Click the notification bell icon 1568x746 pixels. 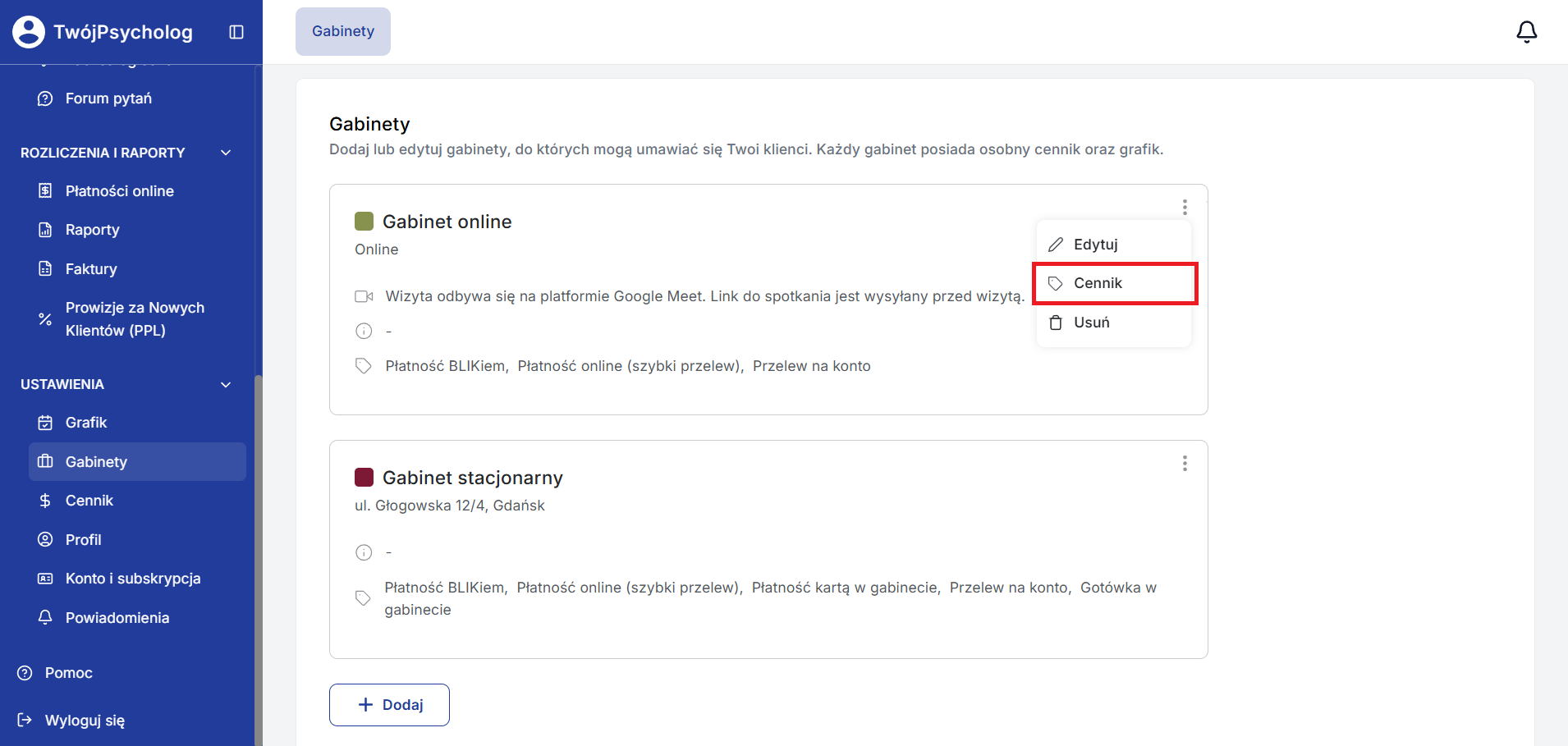coord(1526,32)
